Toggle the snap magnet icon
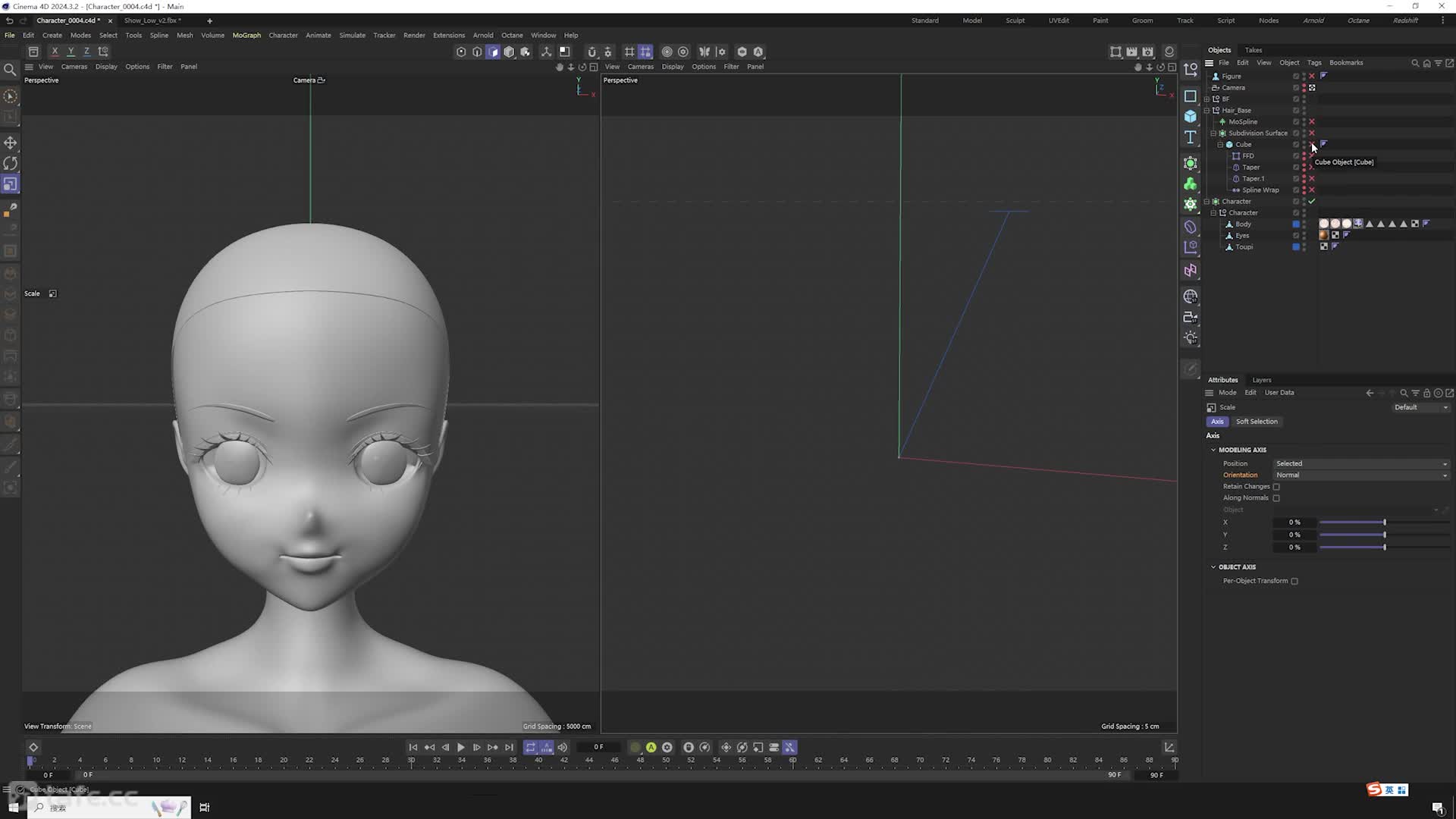1456x819 pixels. 592,52
